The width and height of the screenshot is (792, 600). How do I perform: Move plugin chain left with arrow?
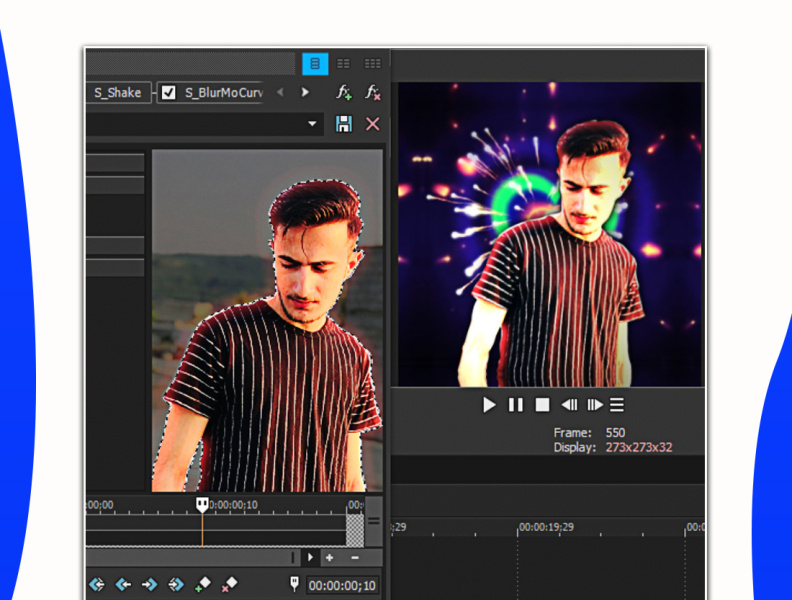pyautogui.click(x=280, y=92)
